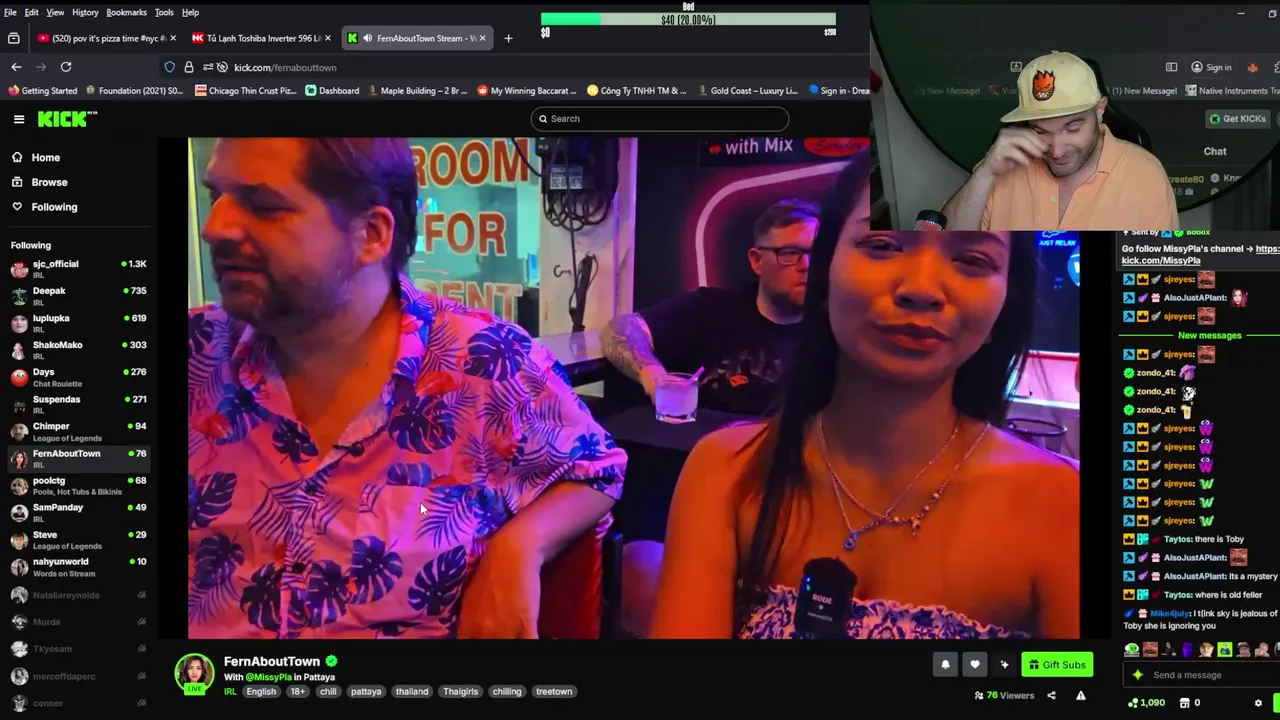Open Deepak channel in Following list
Screen dimensions: 1280x720
pos(78,295)
